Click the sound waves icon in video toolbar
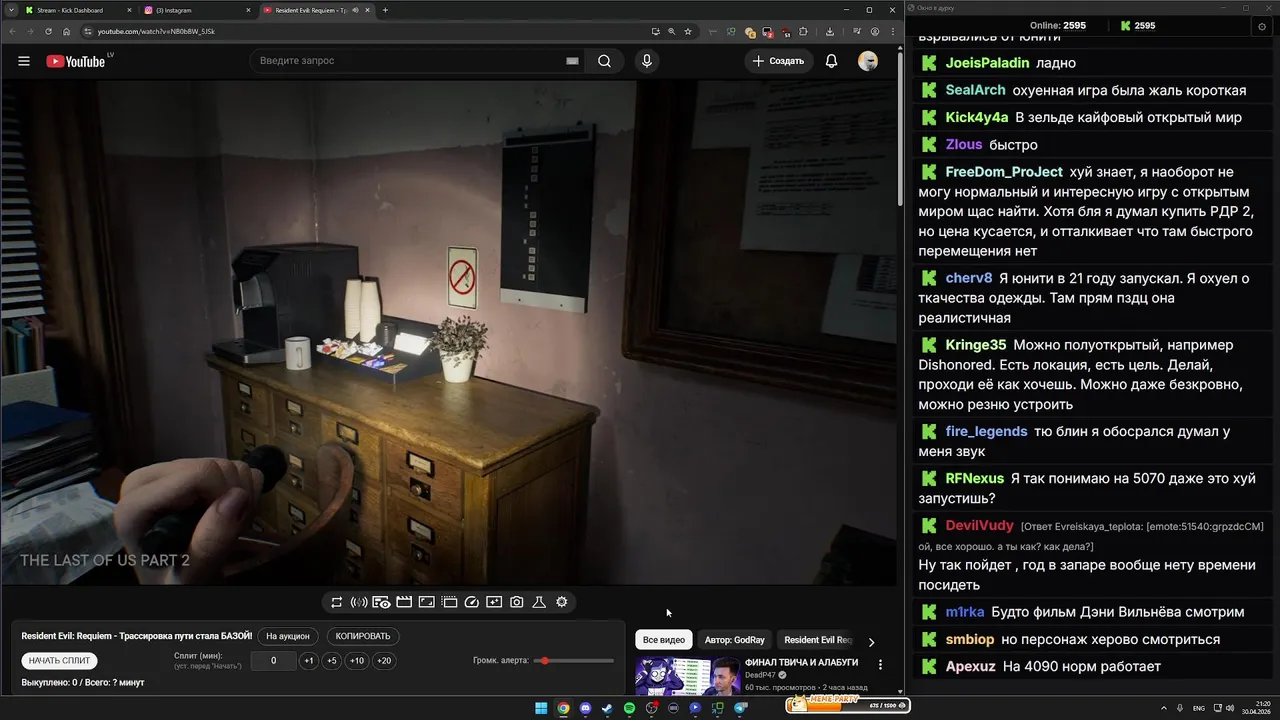 pos(359,602)
